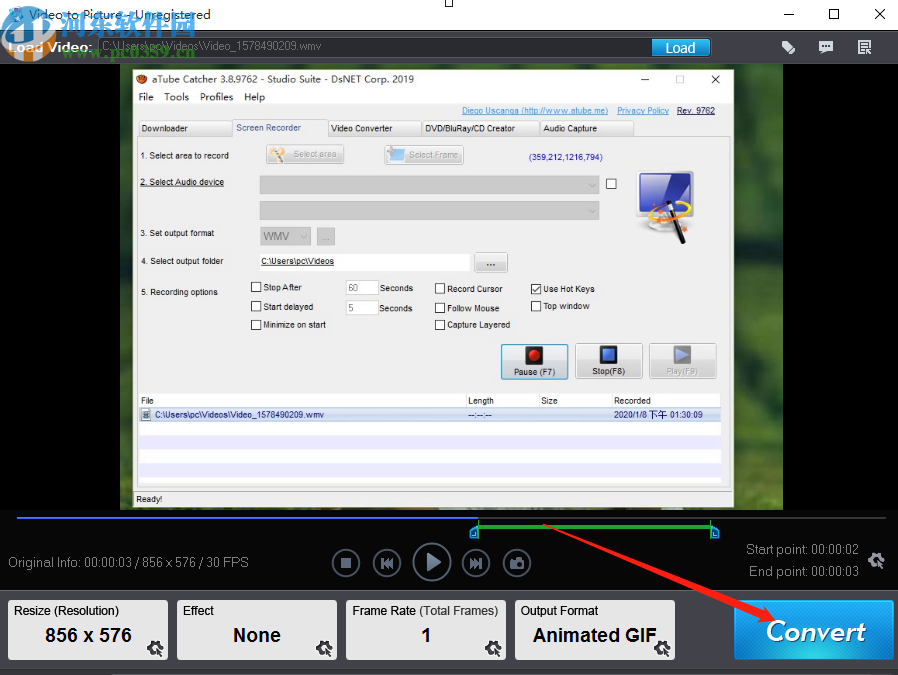The image size is (898, 675).
Task: Take a snapshot with camera icon
Action: 517,563
